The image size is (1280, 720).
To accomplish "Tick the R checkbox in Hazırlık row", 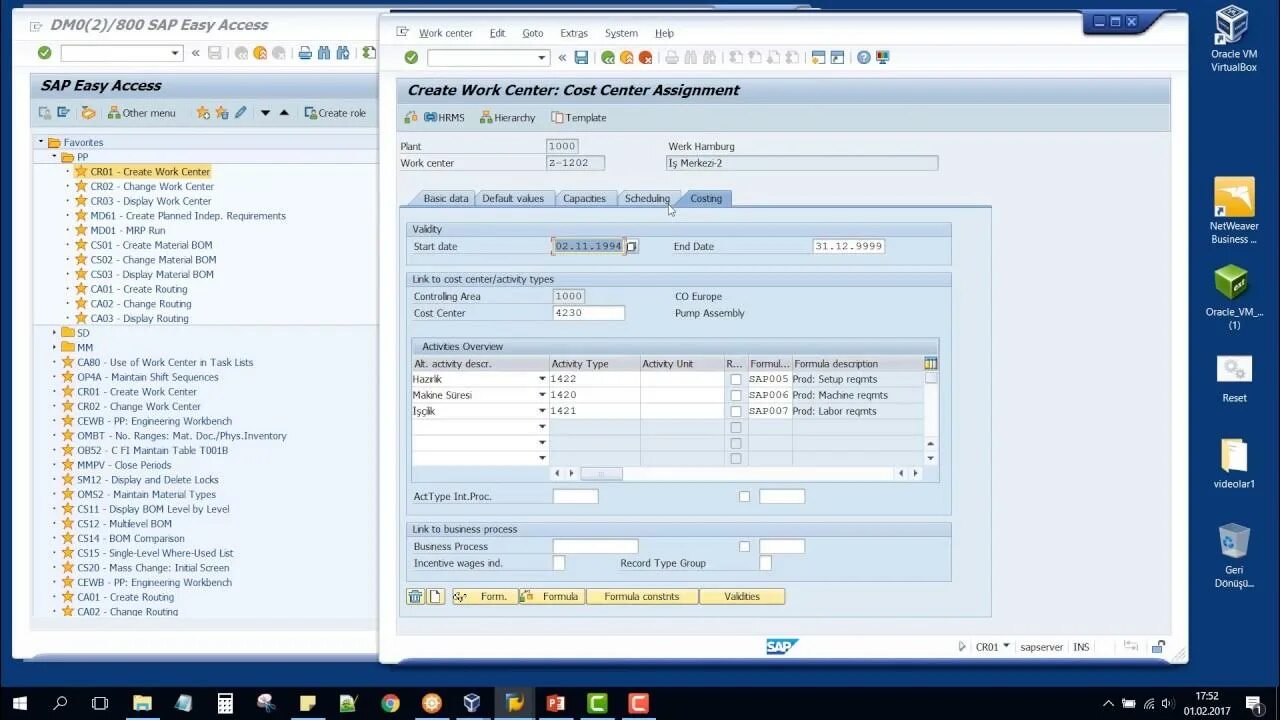I will point(736,380).
